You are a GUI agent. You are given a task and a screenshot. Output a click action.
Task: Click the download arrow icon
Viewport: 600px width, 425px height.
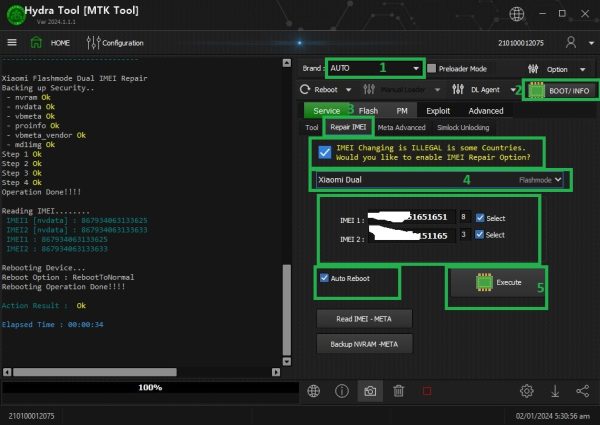coord(555,391)
